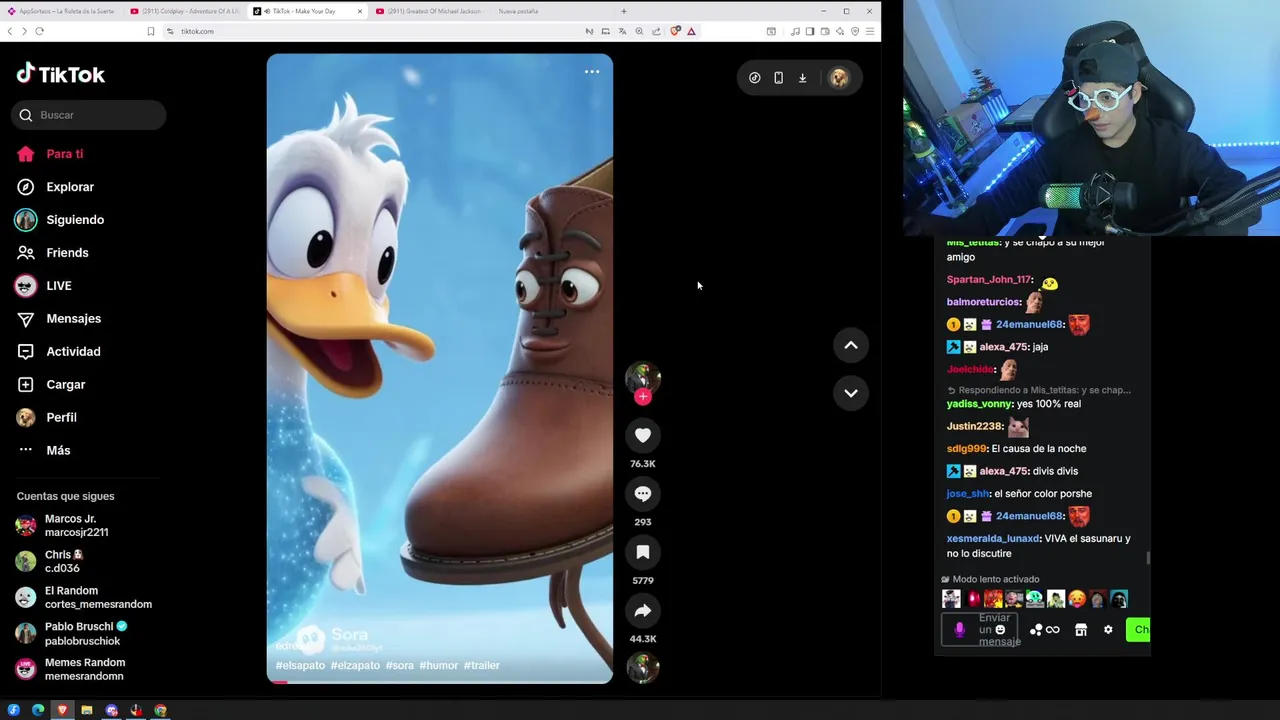Open Friends section

pyautogui.click(x=52, y=253)
